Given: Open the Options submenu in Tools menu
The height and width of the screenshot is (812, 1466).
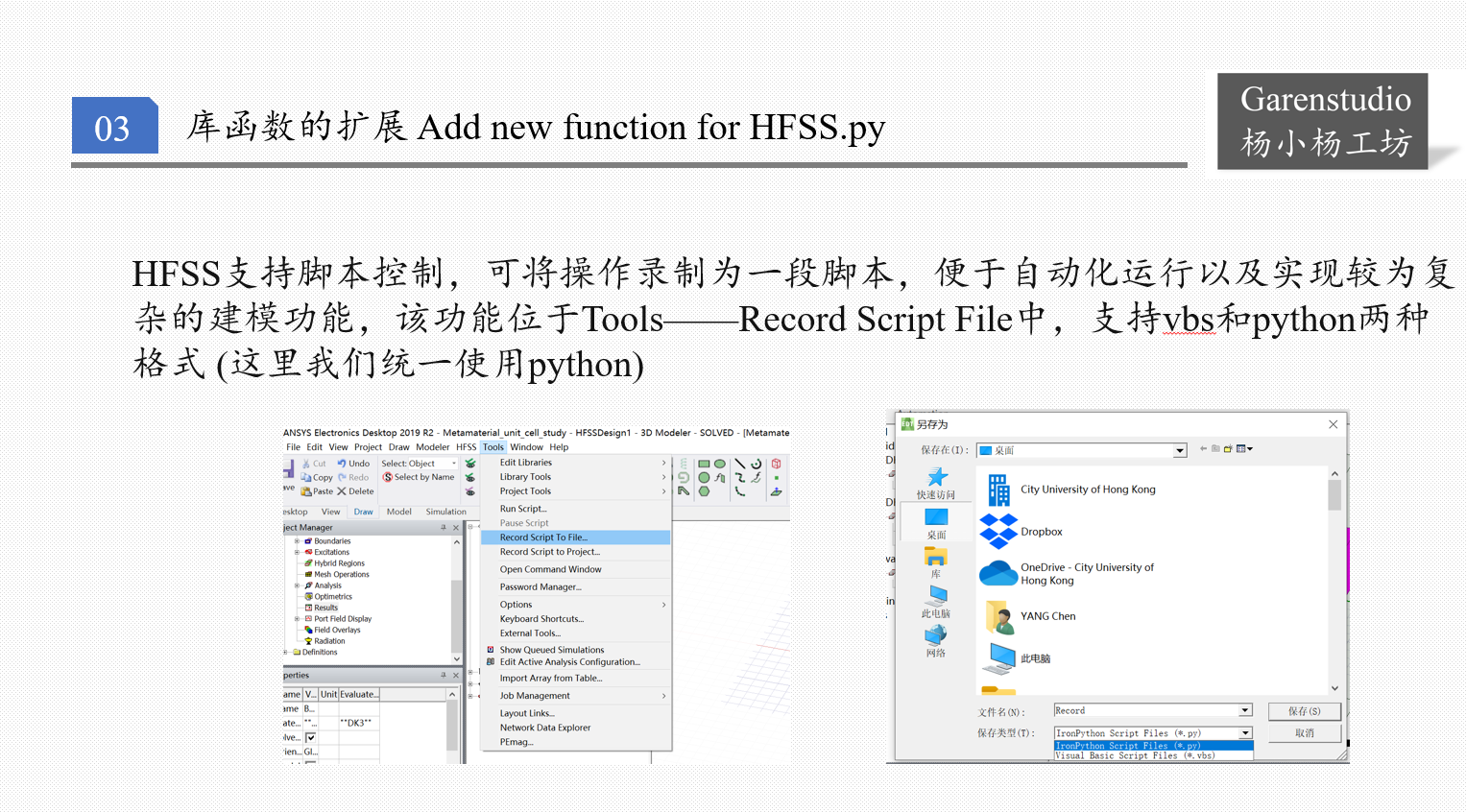Looking at the screenshot, I should (575, 605).
